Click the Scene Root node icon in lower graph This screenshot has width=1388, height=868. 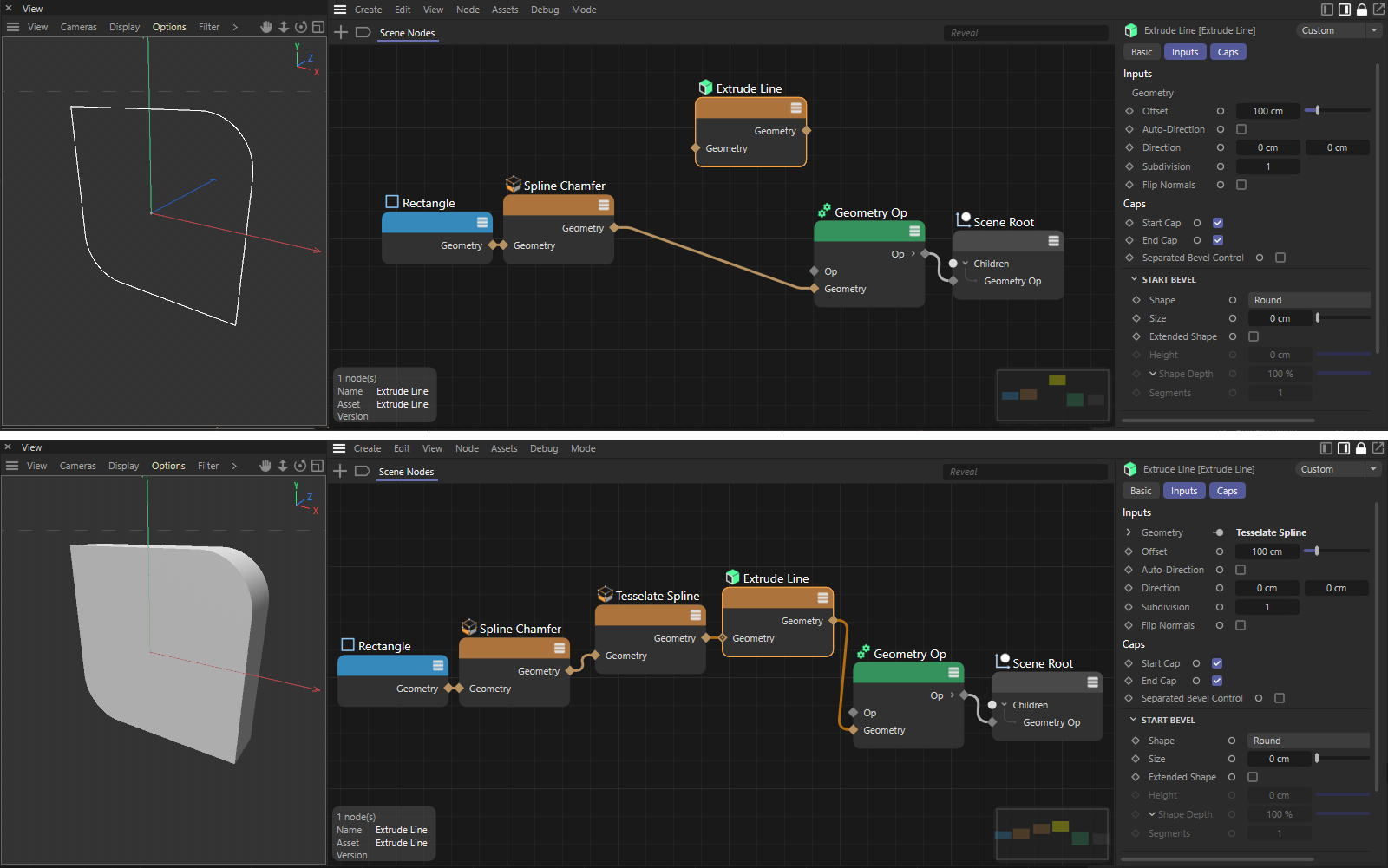(x=1002, y=661)
